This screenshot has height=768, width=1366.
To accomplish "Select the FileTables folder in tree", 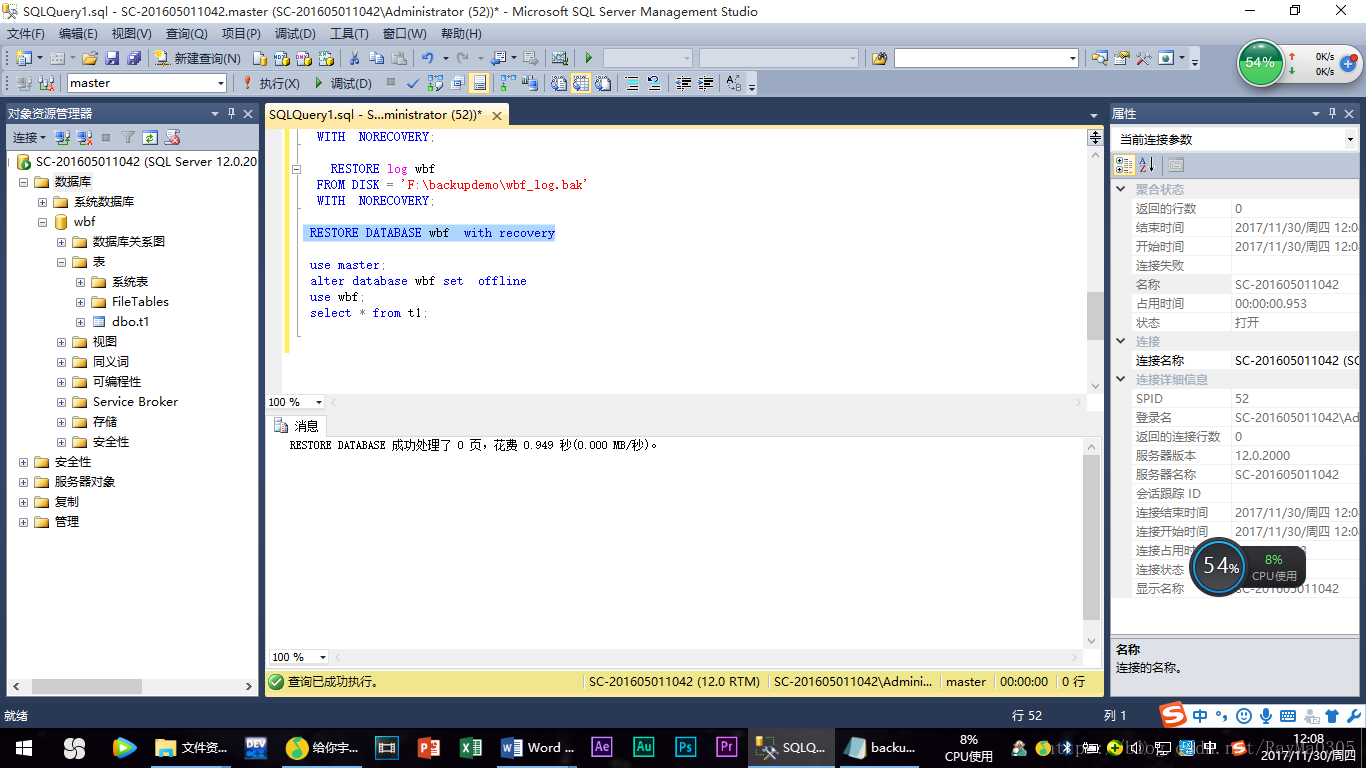I will point(140,302).
